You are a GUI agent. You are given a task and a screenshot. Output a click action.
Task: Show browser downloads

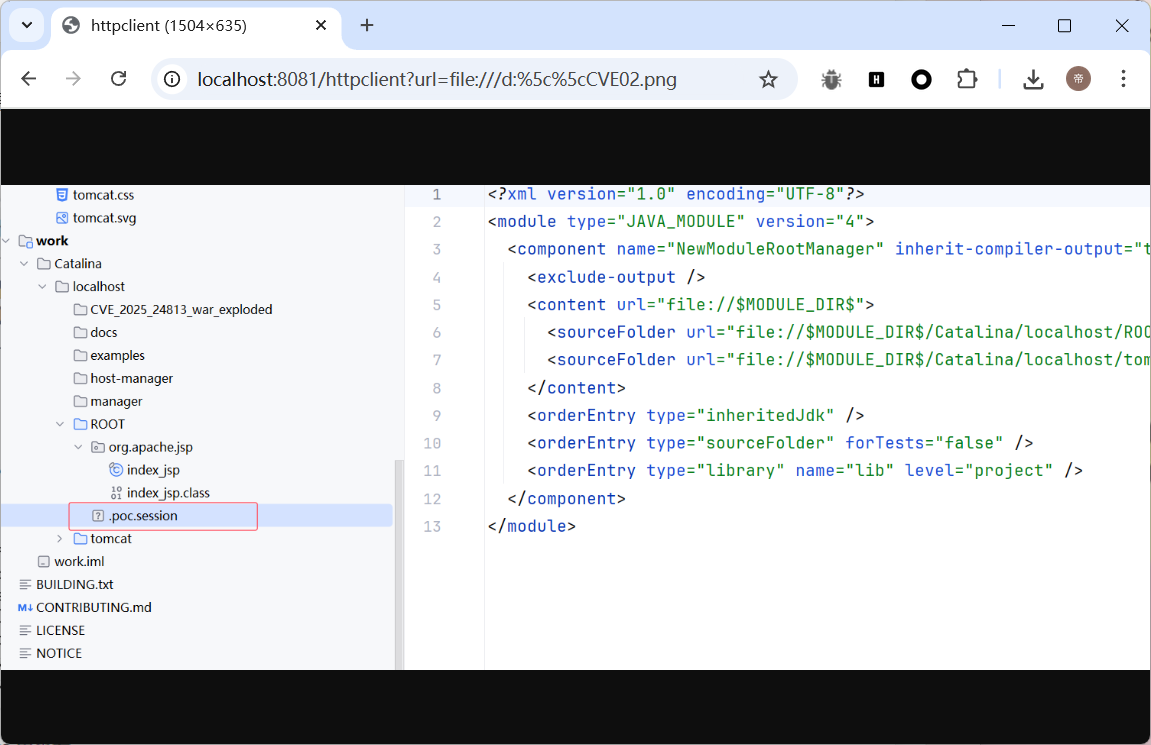1033,79
